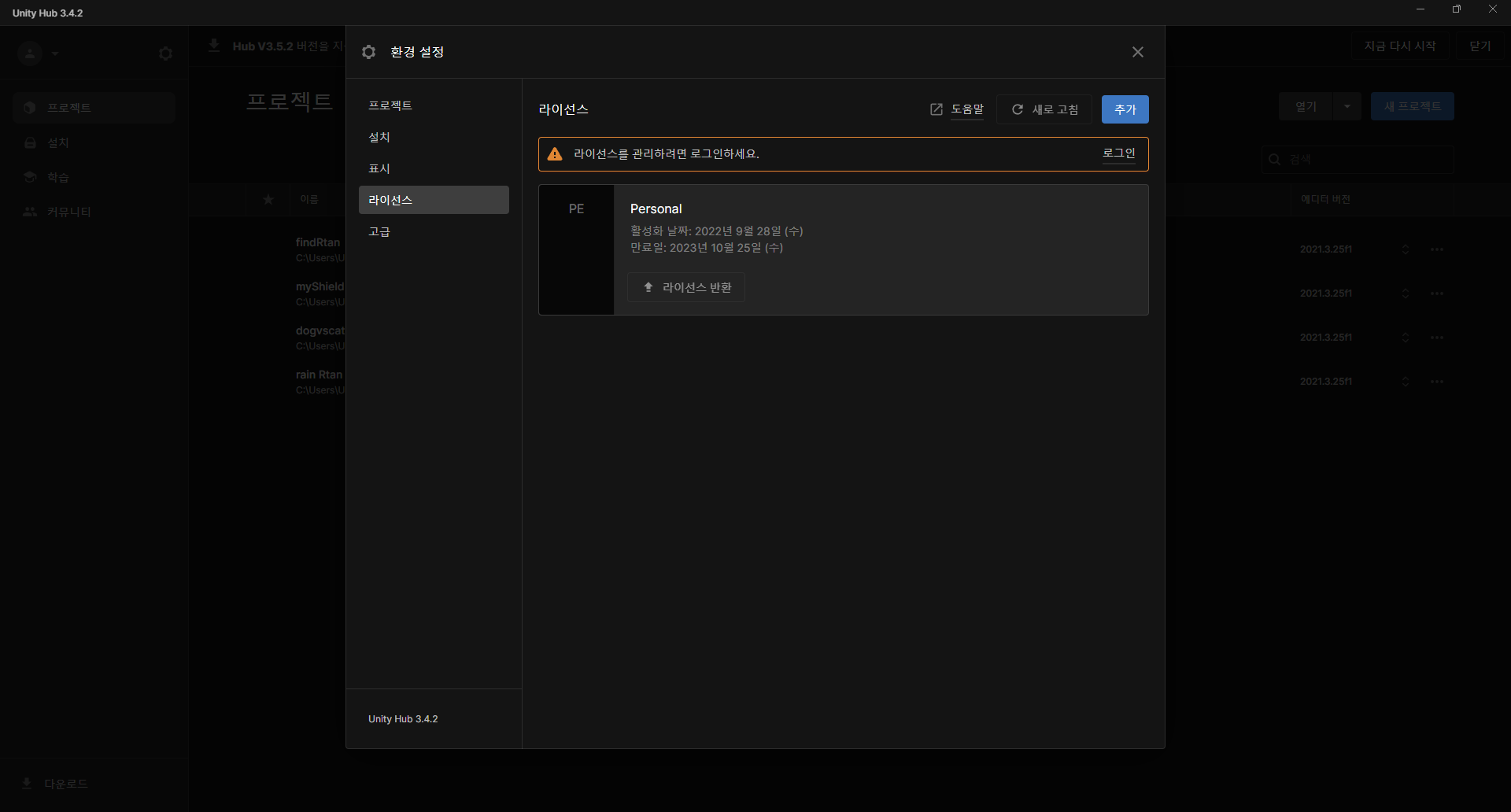Screen dimensions: 1511x812
Task: Select 학습 in the Hub sidebar
Action: click(94, 177)
